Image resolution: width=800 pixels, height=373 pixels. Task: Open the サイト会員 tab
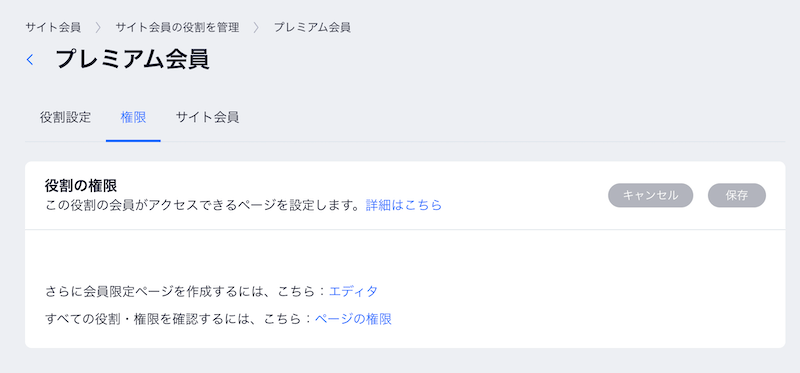[207, 117]
